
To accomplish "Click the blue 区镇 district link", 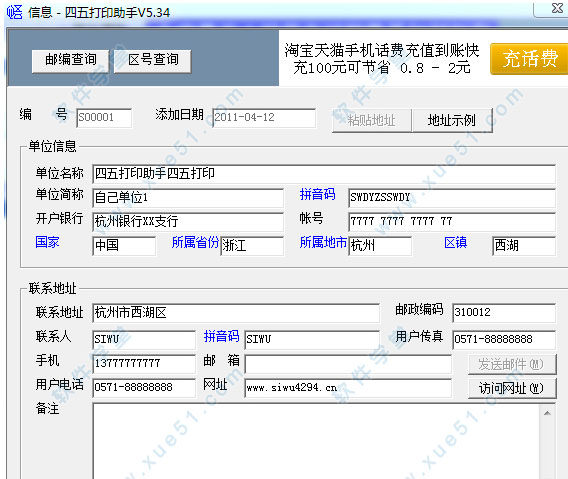I will click(x=455, y=242).
